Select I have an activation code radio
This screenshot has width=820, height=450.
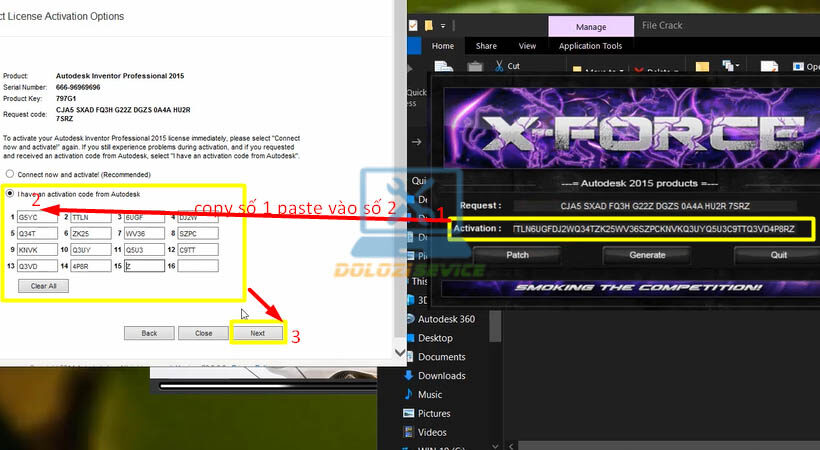pos(10,194)
